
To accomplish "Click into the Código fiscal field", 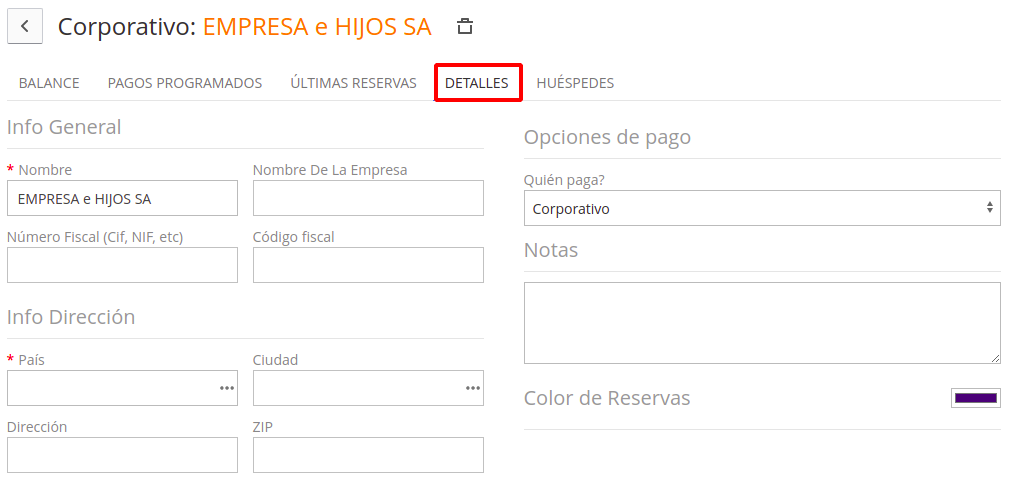I will pyautogui.click(x=368, y=265).
